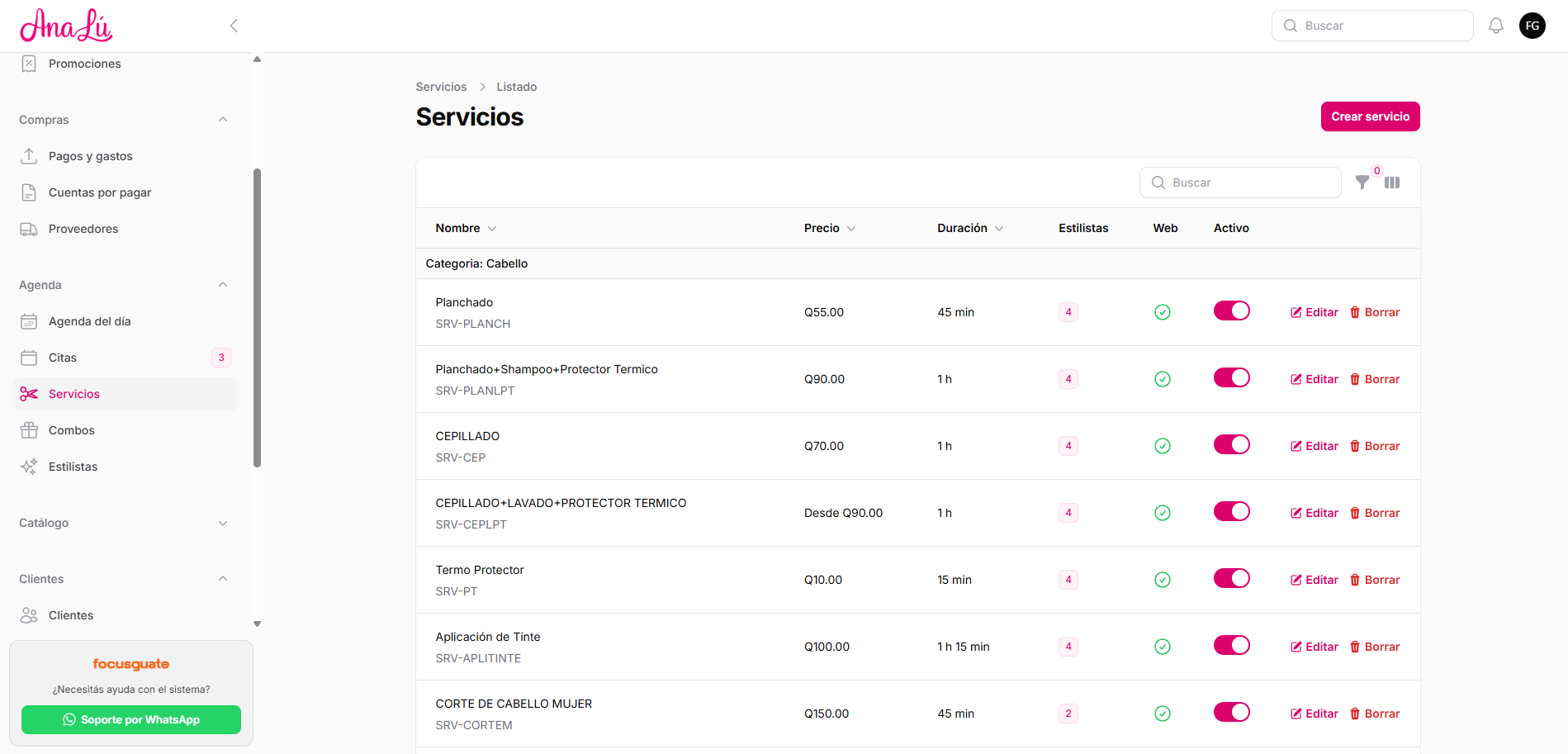The height and width of the screenshot is (754, 1568).
Task: Edit the Planchado service
Action: [x=1315, y=312]
